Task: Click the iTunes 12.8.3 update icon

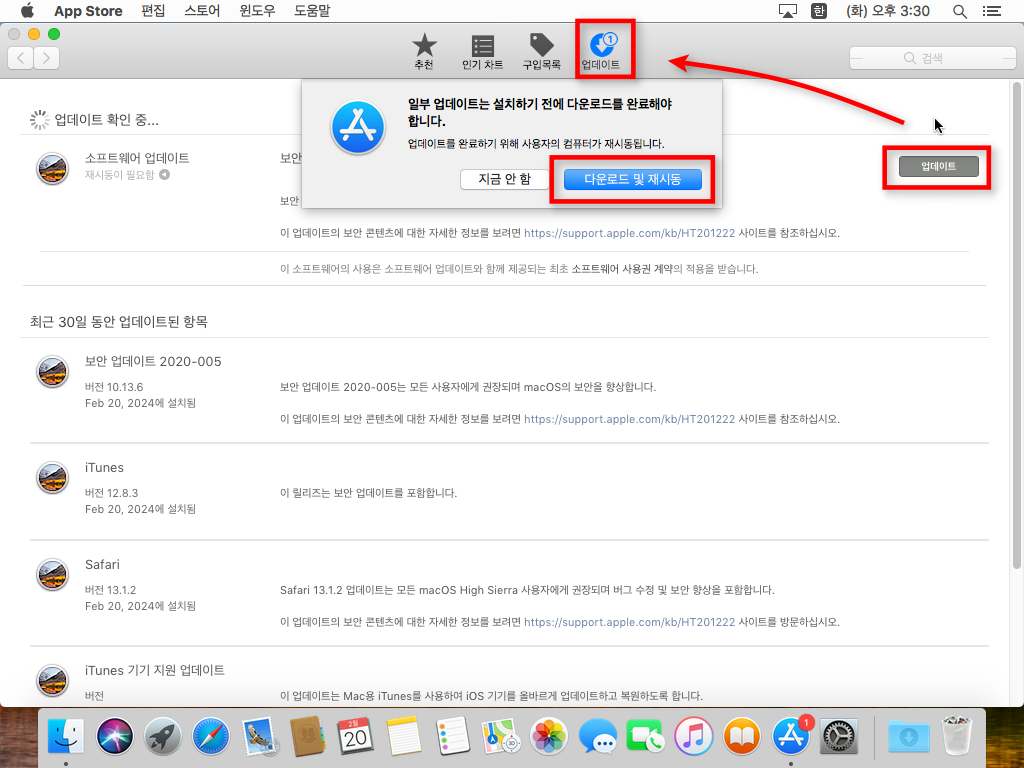Action: click(x=52, y=478)
